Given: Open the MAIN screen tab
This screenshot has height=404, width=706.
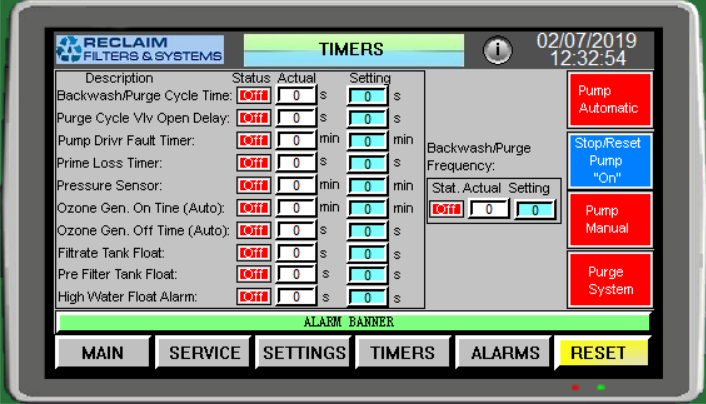Looking at the screenshot, I should click(103, 353).
